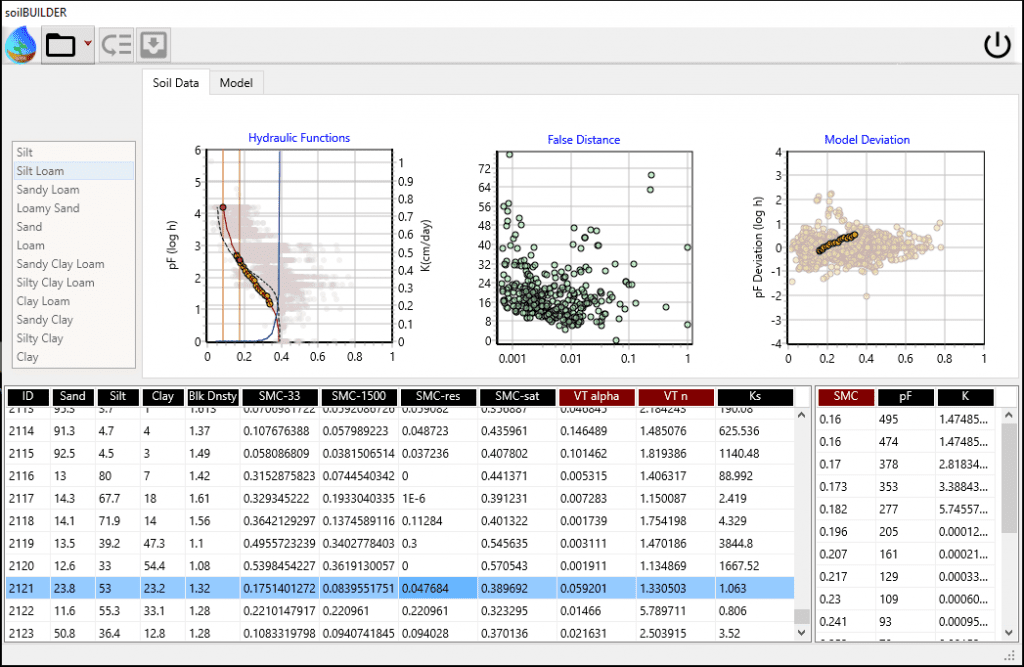Select the last Clay entry in texture list

73,357
